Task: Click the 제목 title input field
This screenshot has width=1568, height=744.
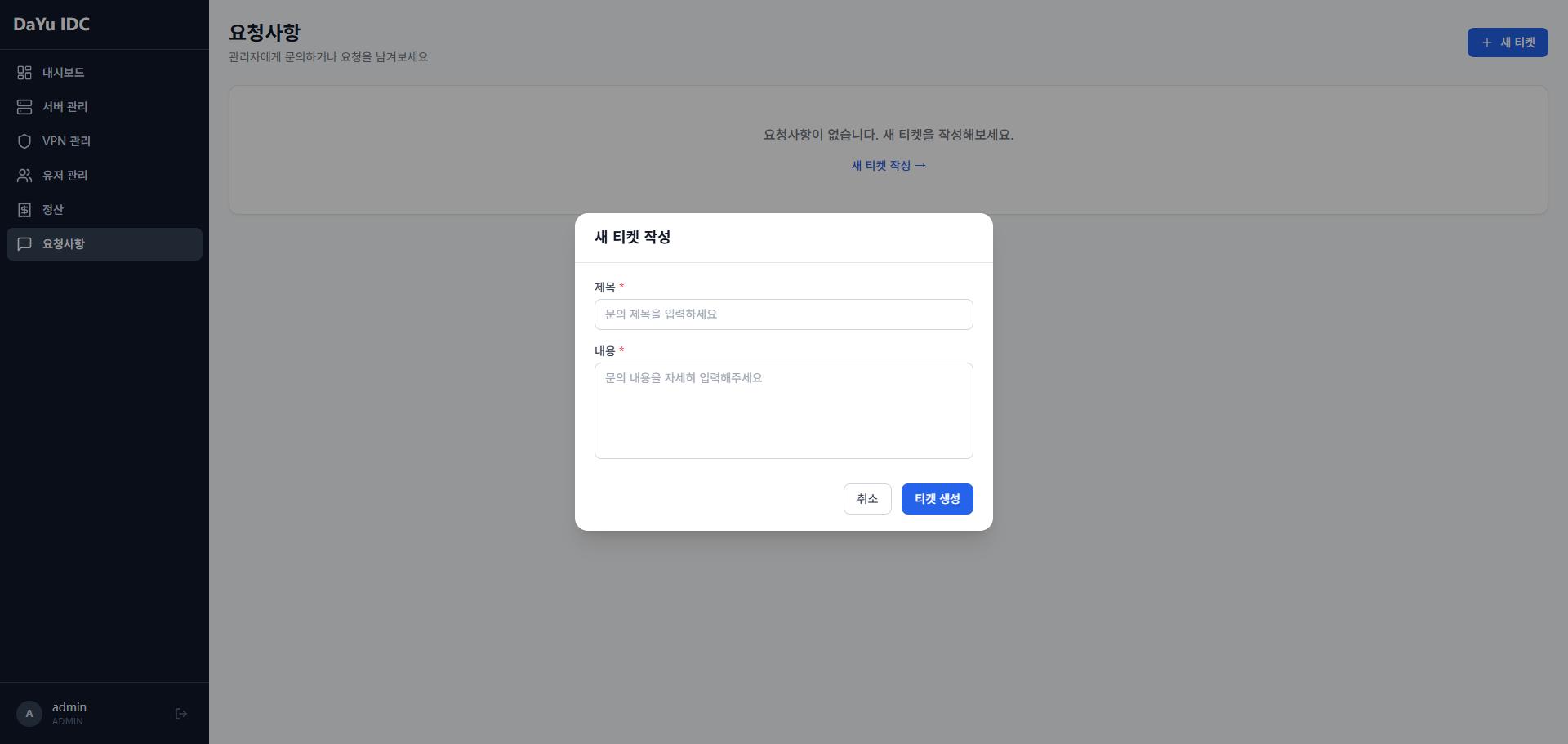Action: (783, 314)
